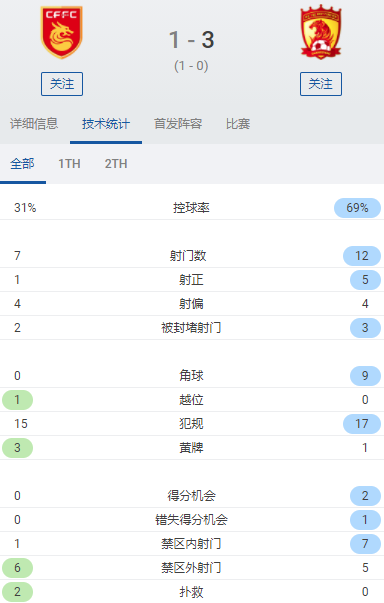Click the 扑救 stat label
Viewport: 384px width, 603px height.
(x=191, y=591)
